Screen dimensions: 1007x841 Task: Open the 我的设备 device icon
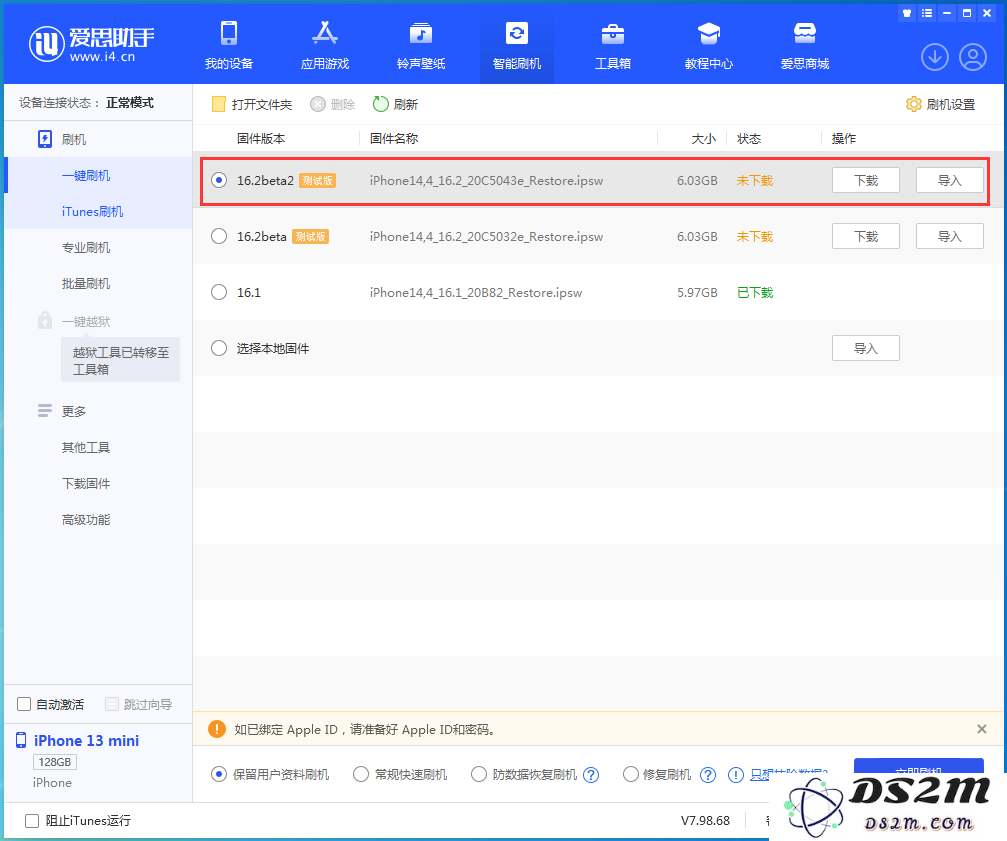[229, 44]
